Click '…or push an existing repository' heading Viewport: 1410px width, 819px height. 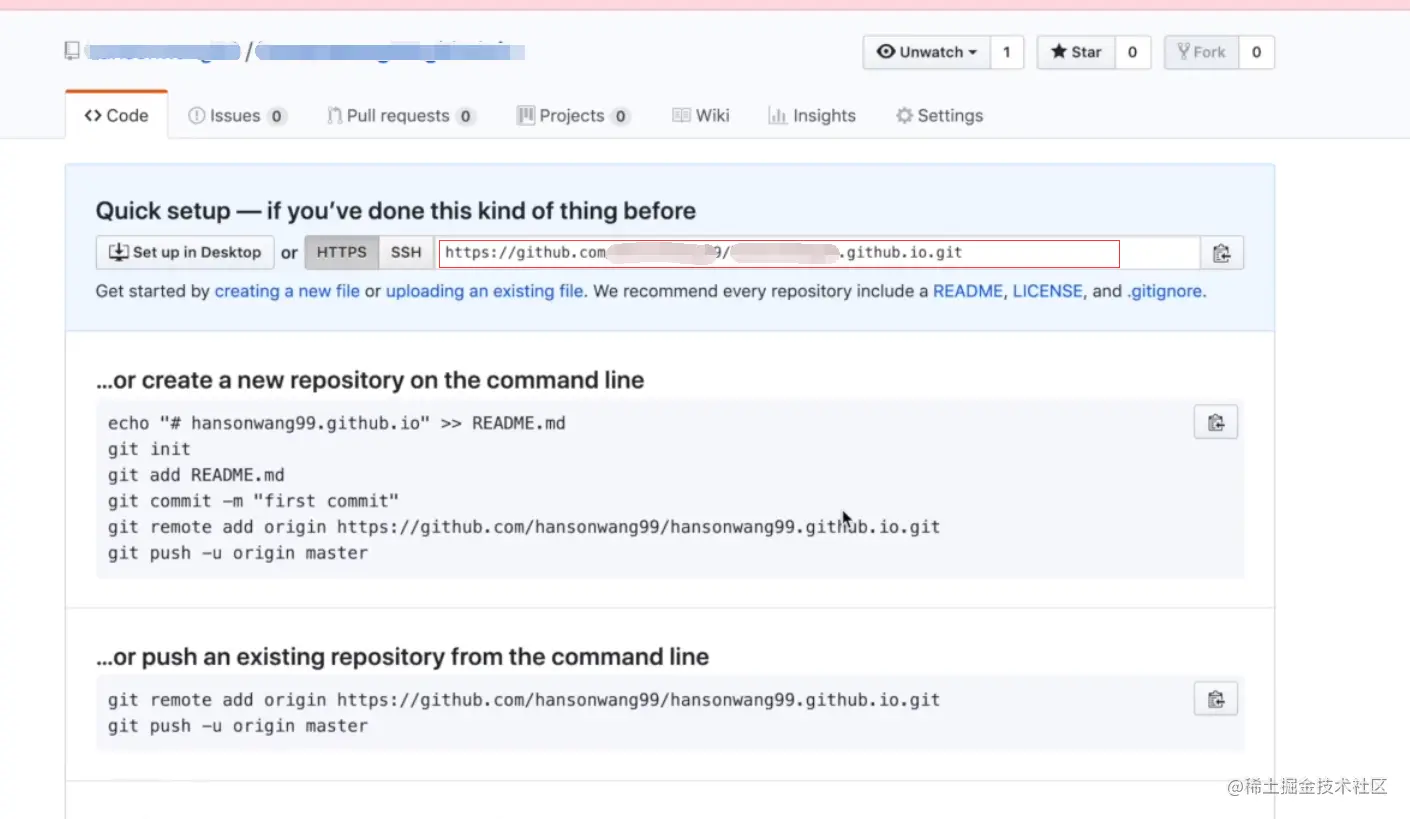pos(403,657)
